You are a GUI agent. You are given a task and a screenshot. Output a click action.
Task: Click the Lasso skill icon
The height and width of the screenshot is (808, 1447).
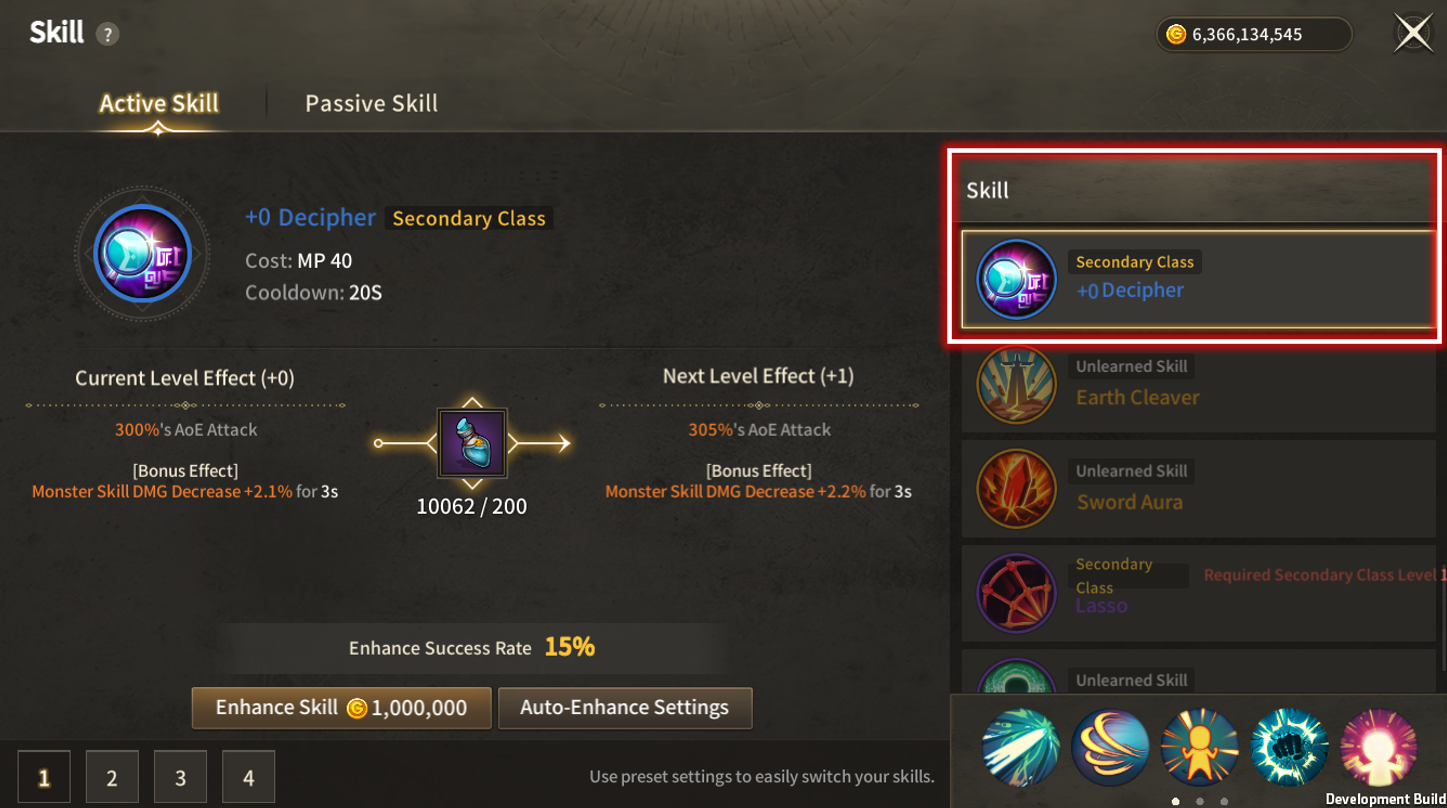(x=1016, y=593)
